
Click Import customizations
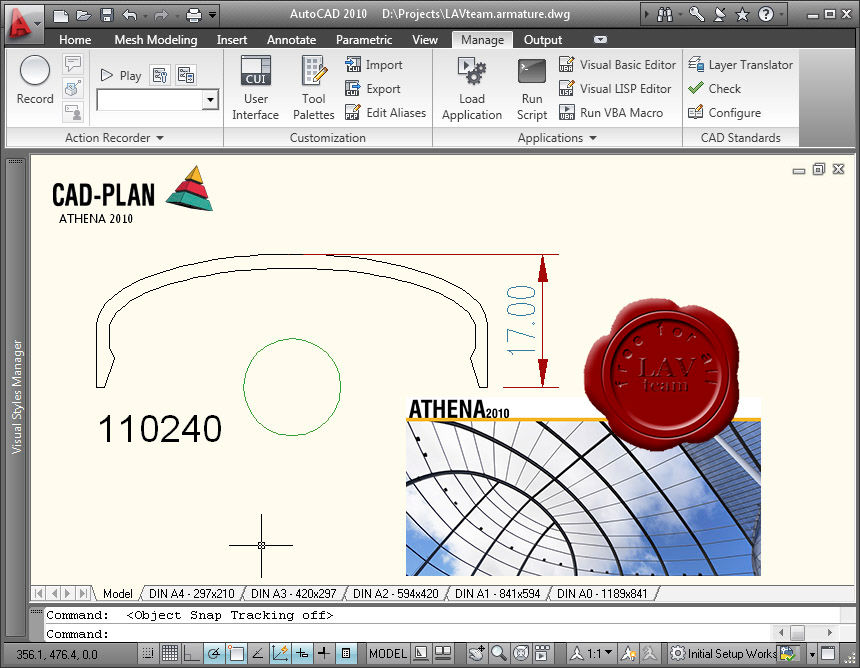point(374,65)
